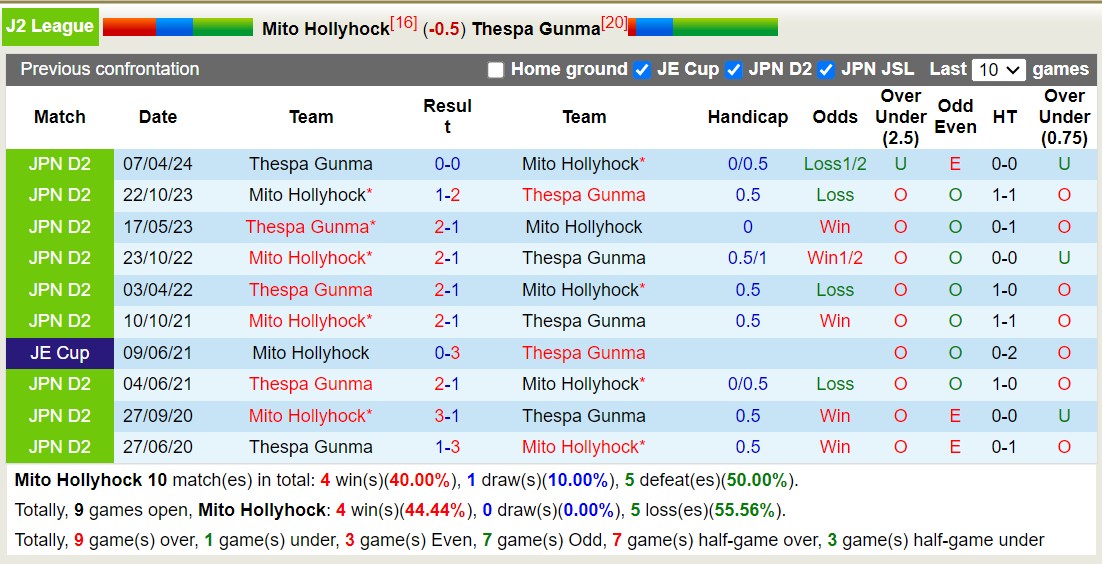Click the 55.56% loss percentage in summary

point(744,511)
